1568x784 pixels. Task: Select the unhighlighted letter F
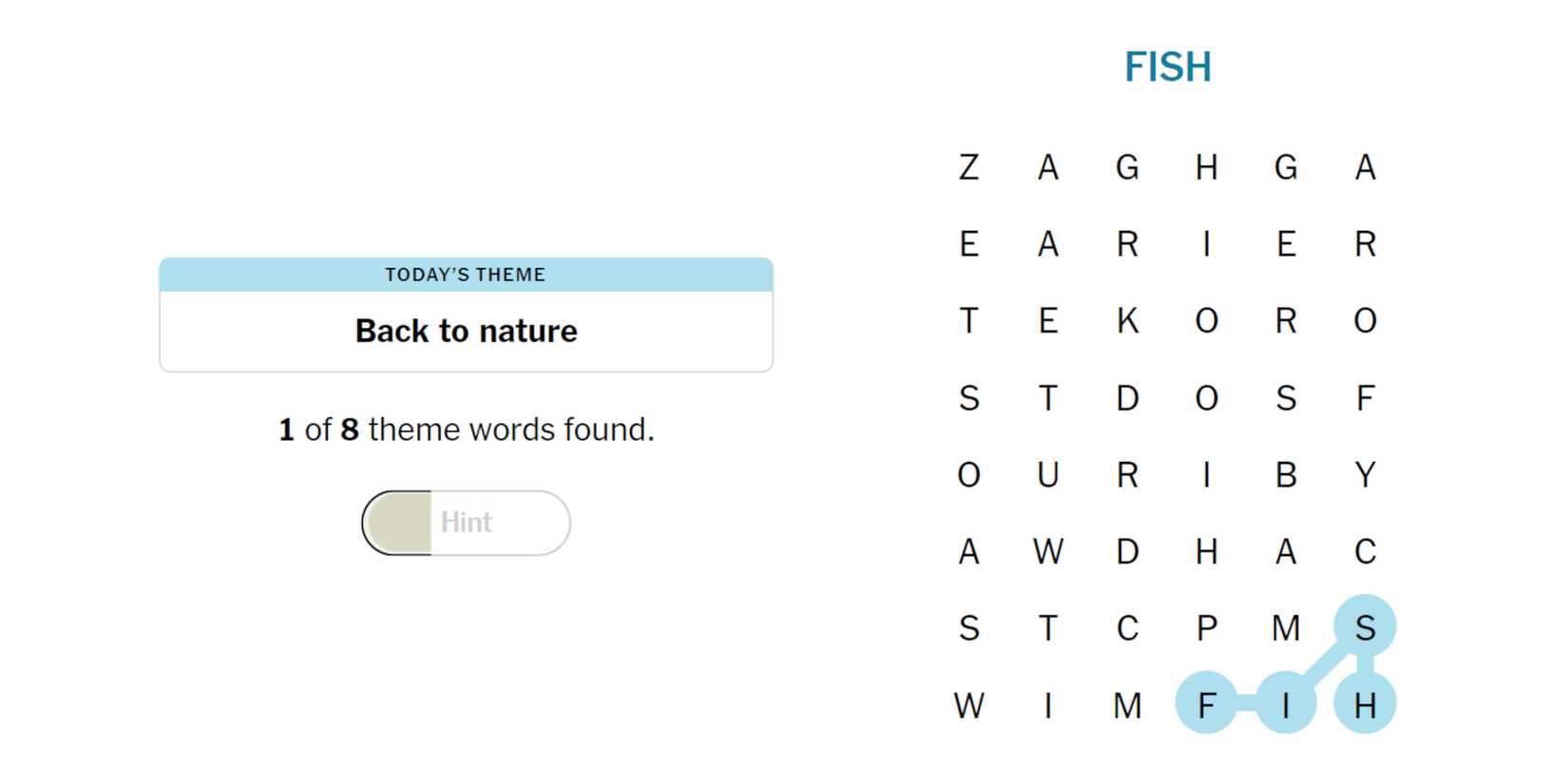(1365, 398)
